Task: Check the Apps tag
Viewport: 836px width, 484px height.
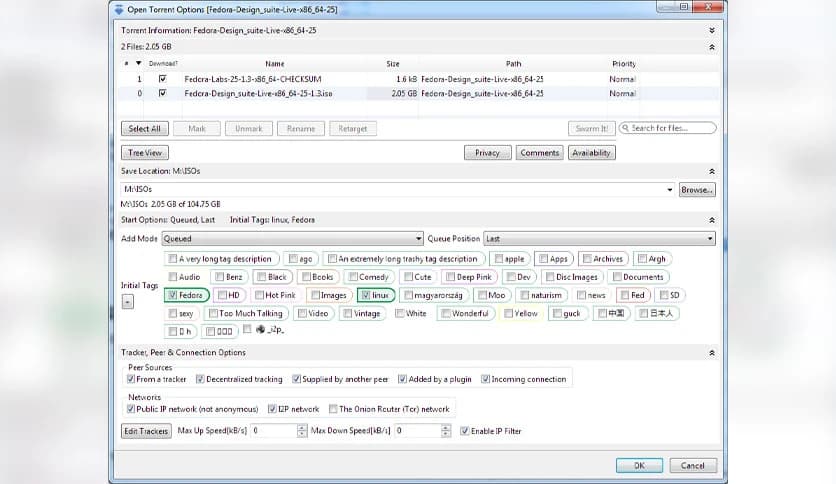Action: (543, 259)
